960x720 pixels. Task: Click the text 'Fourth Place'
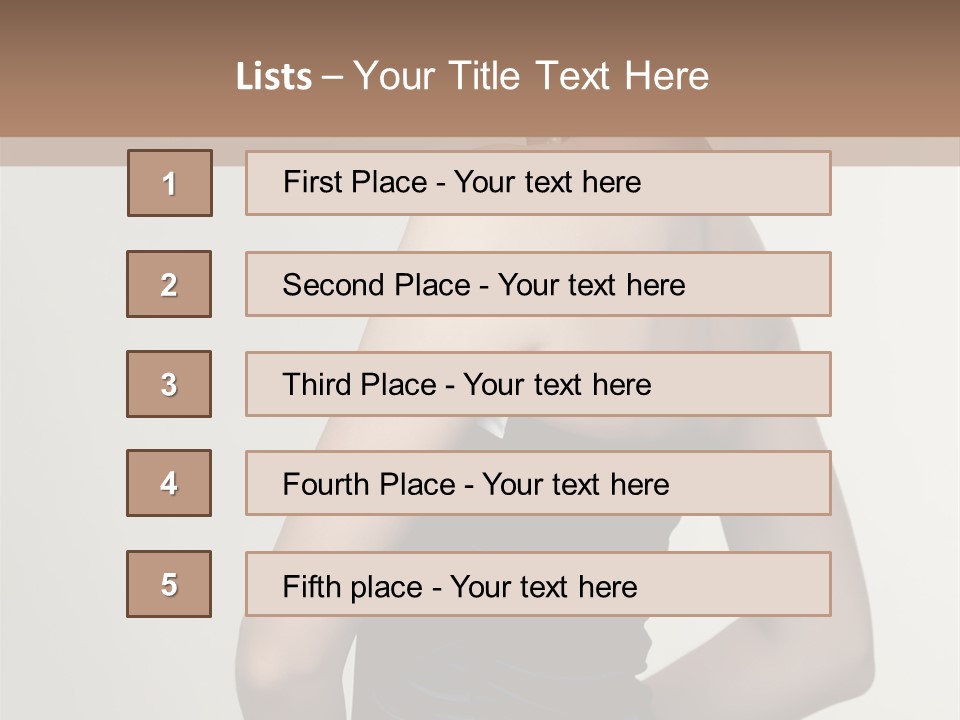click(368, 485)
